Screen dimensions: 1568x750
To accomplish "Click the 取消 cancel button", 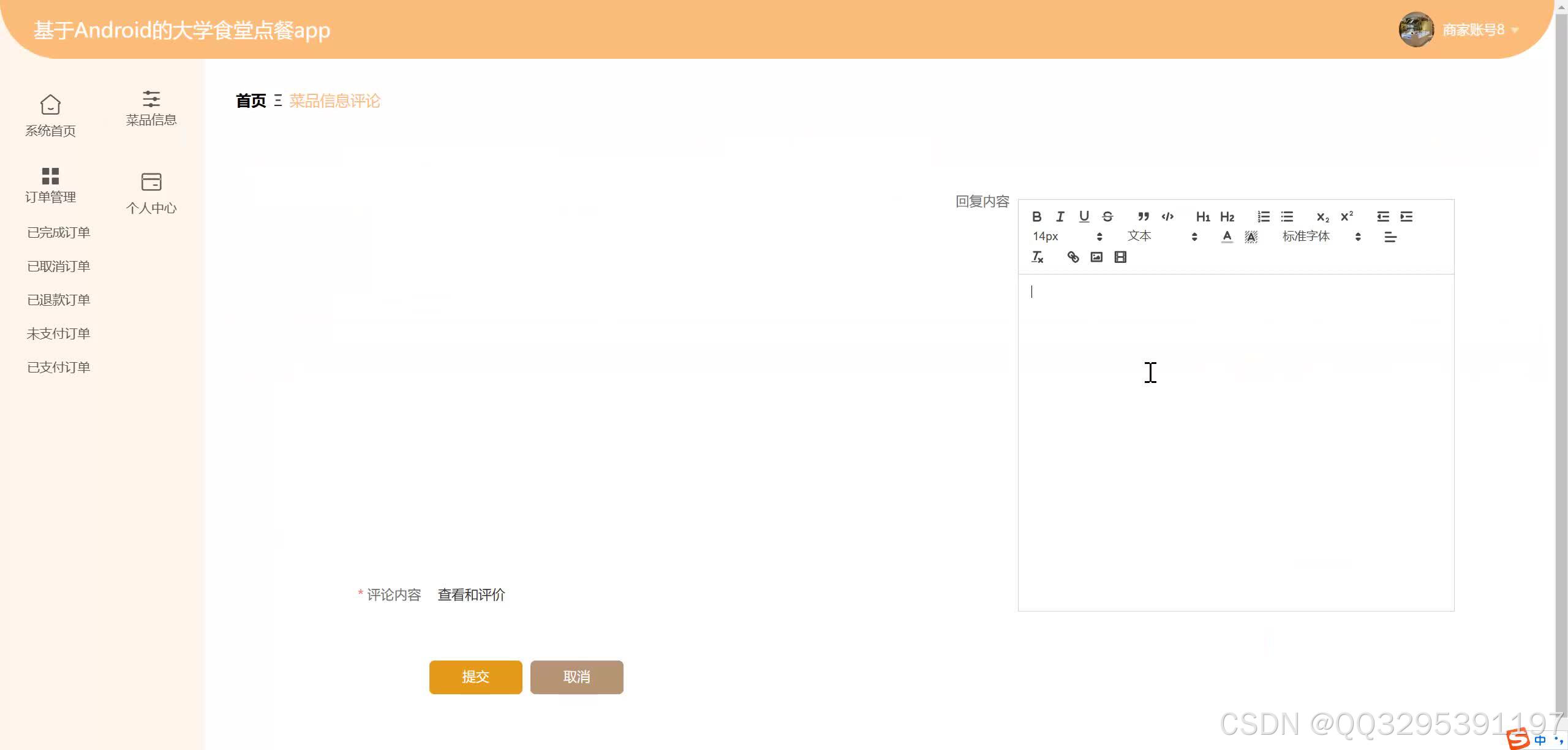I will [x=576, y=677].
